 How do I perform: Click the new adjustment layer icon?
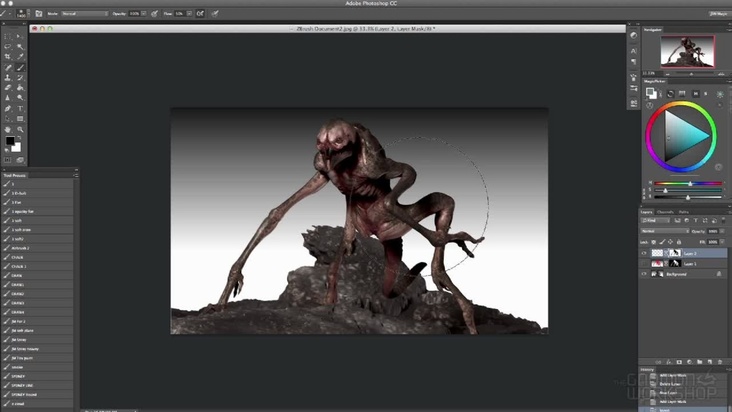tap(689, 362)
